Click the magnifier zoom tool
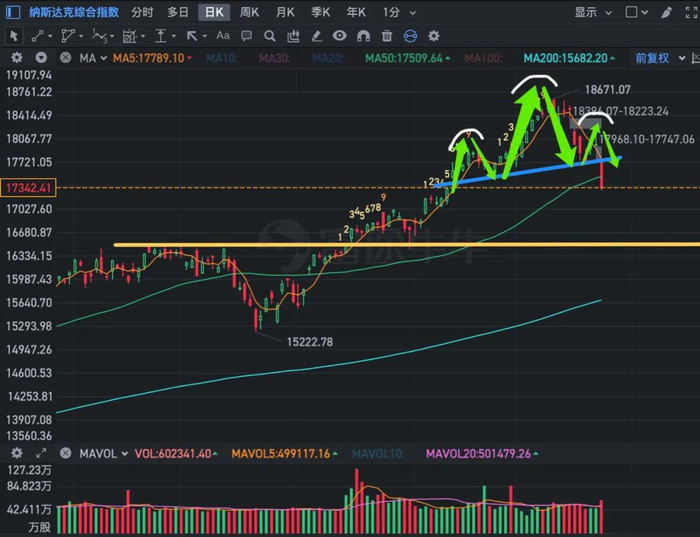This screenshot has width=700, height=537. click(x=270, y=36)
